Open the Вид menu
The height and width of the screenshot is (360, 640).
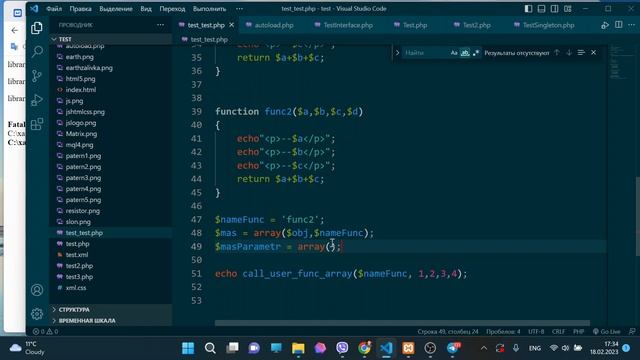[146, 9]
